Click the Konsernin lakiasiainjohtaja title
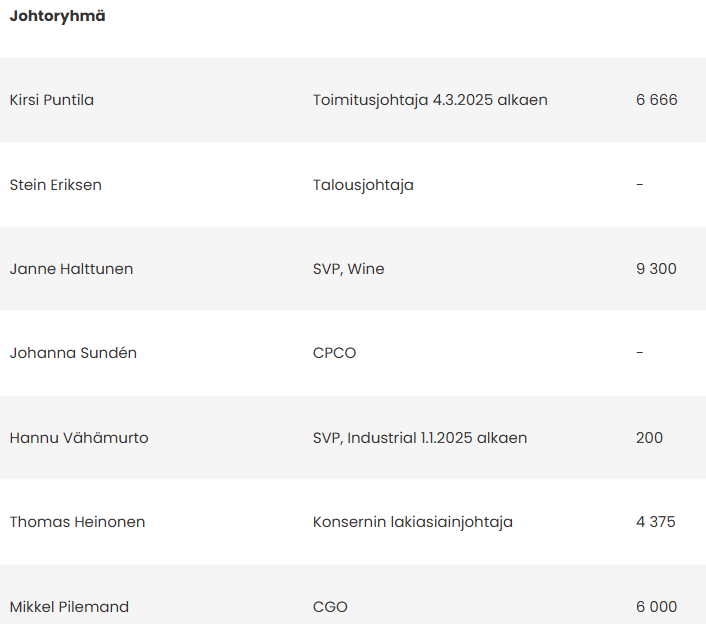The image size is (706, 624). pyautogui.click(x=413, y=522)
